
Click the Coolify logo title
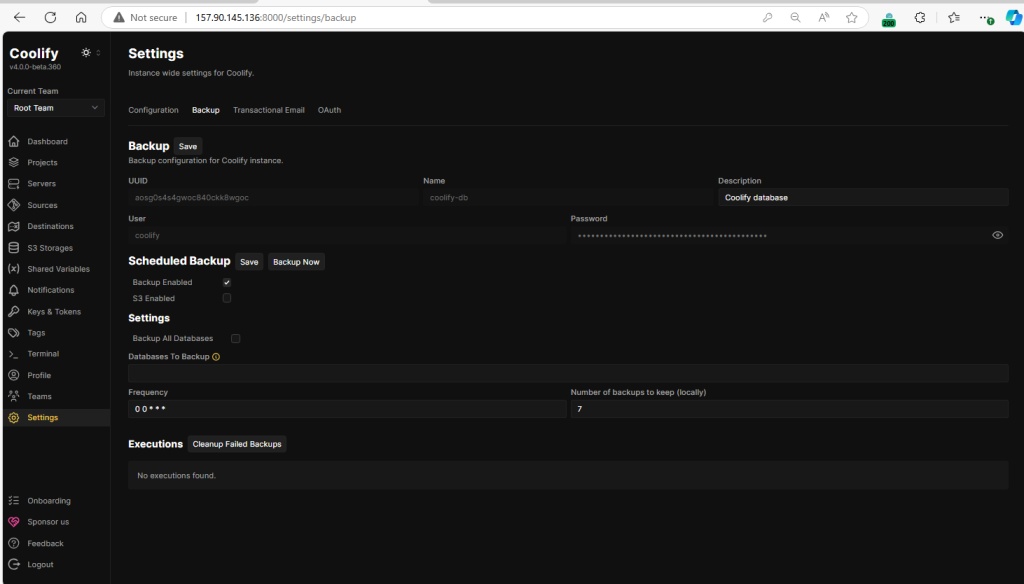pyautogui.click(x=34, y=53)
